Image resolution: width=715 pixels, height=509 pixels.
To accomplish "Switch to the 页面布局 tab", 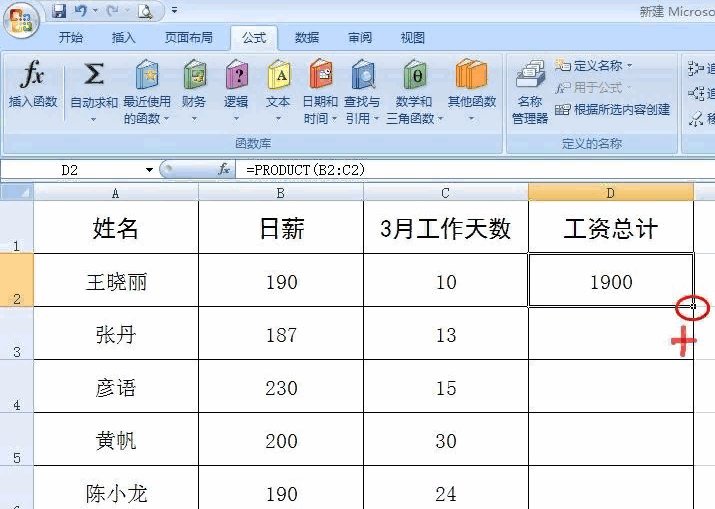I will pos(188,37).
